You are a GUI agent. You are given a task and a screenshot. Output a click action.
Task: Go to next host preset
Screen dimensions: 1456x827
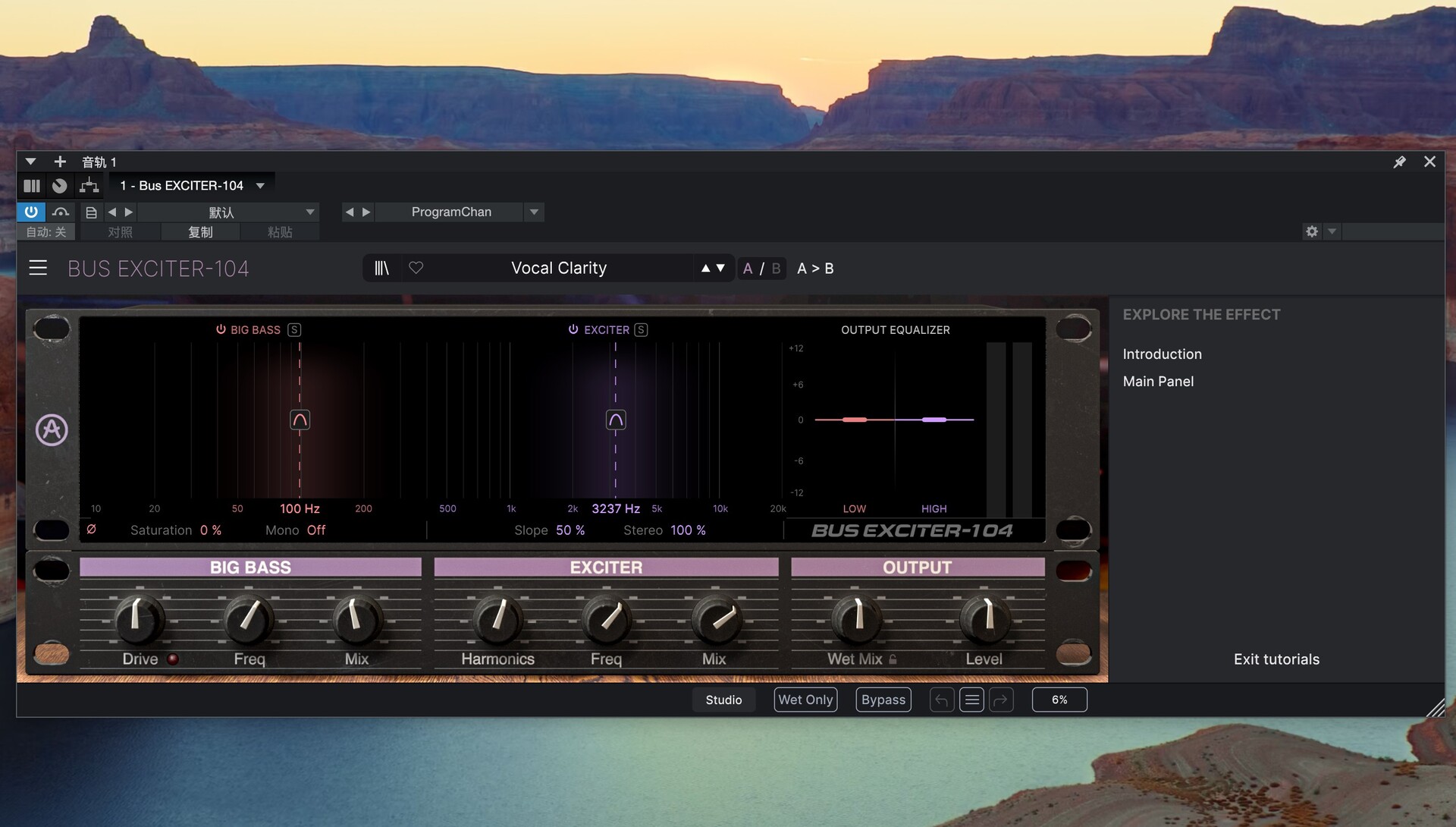pos(129,212)
